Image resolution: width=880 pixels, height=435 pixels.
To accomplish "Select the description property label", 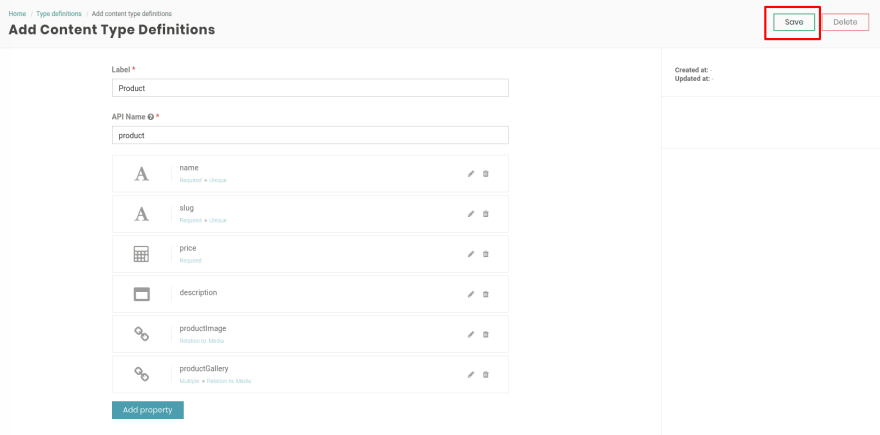I will pyautogui.click(x=198, y=292).
